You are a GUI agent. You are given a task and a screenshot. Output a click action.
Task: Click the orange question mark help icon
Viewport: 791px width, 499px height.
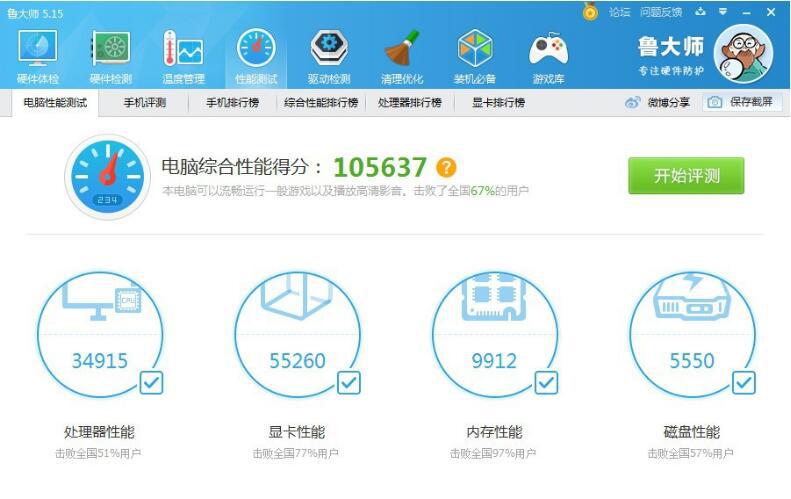(x=446, y=167)
